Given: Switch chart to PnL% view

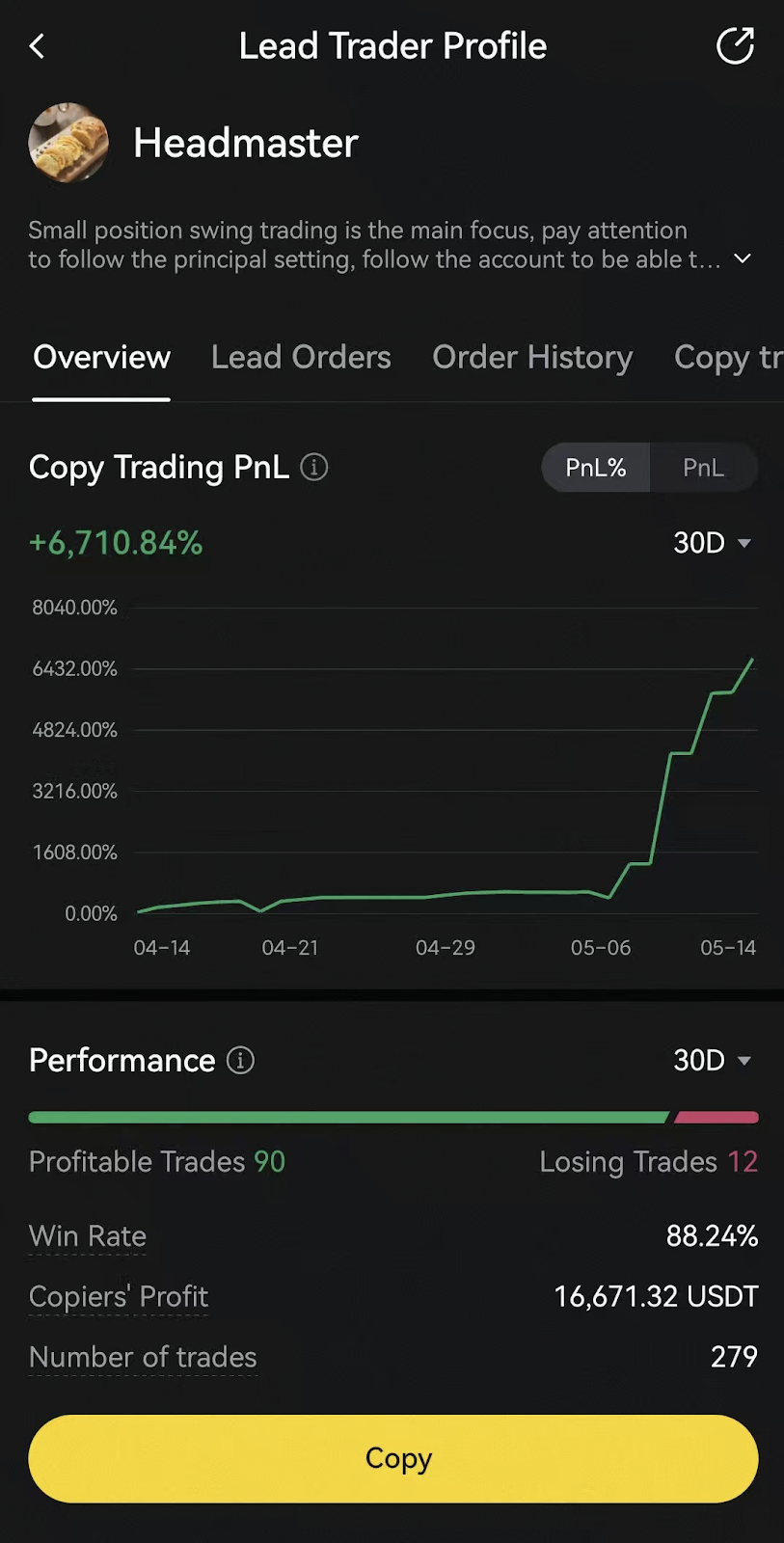Looking at the screenshot, I should click(596, 468).
